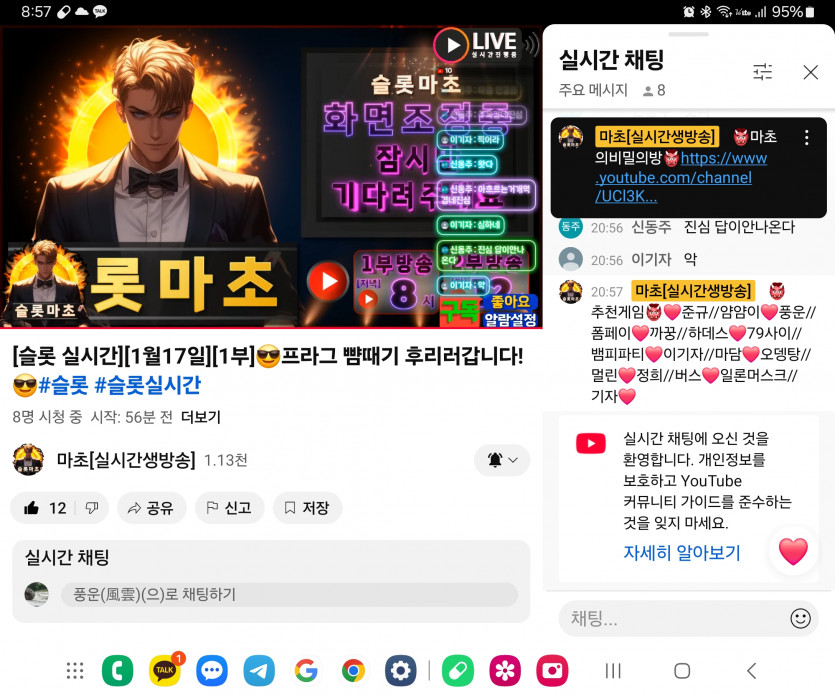Open the pink camera app
This screenshot has height=695, width=835.
click(x=552, y=671)
